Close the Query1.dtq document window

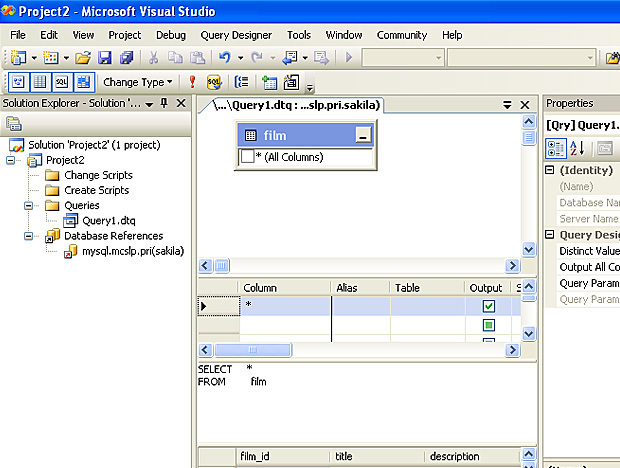[x=525, y=105]
